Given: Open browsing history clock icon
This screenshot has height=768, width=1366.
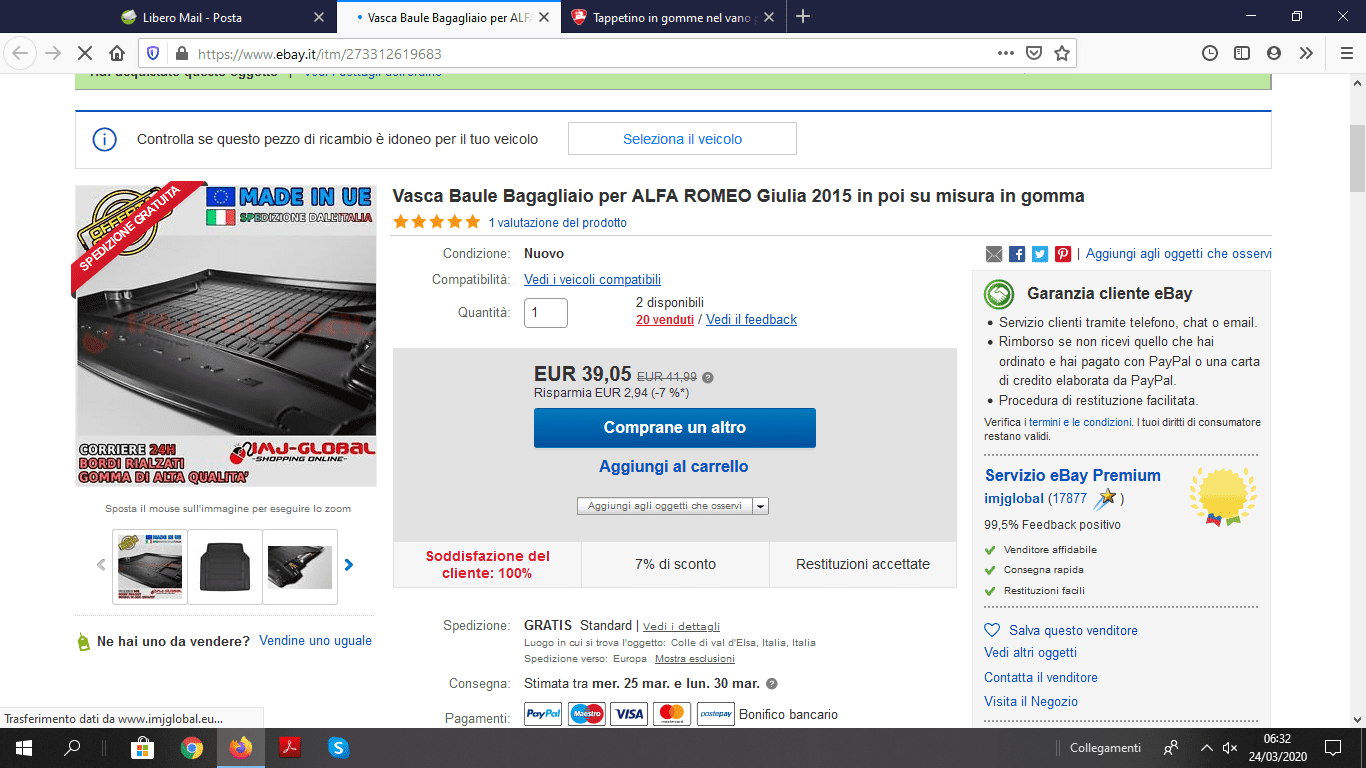Looking at the screenshot, I should tap(1210, 53).
